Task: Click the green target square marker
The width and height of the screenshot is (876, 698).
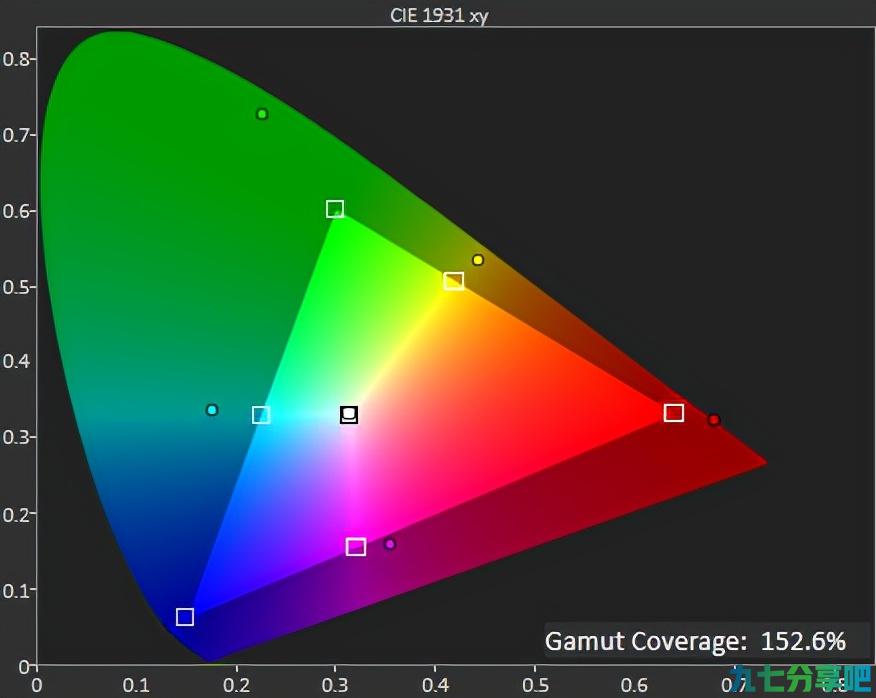Action: tap(335, 209)
